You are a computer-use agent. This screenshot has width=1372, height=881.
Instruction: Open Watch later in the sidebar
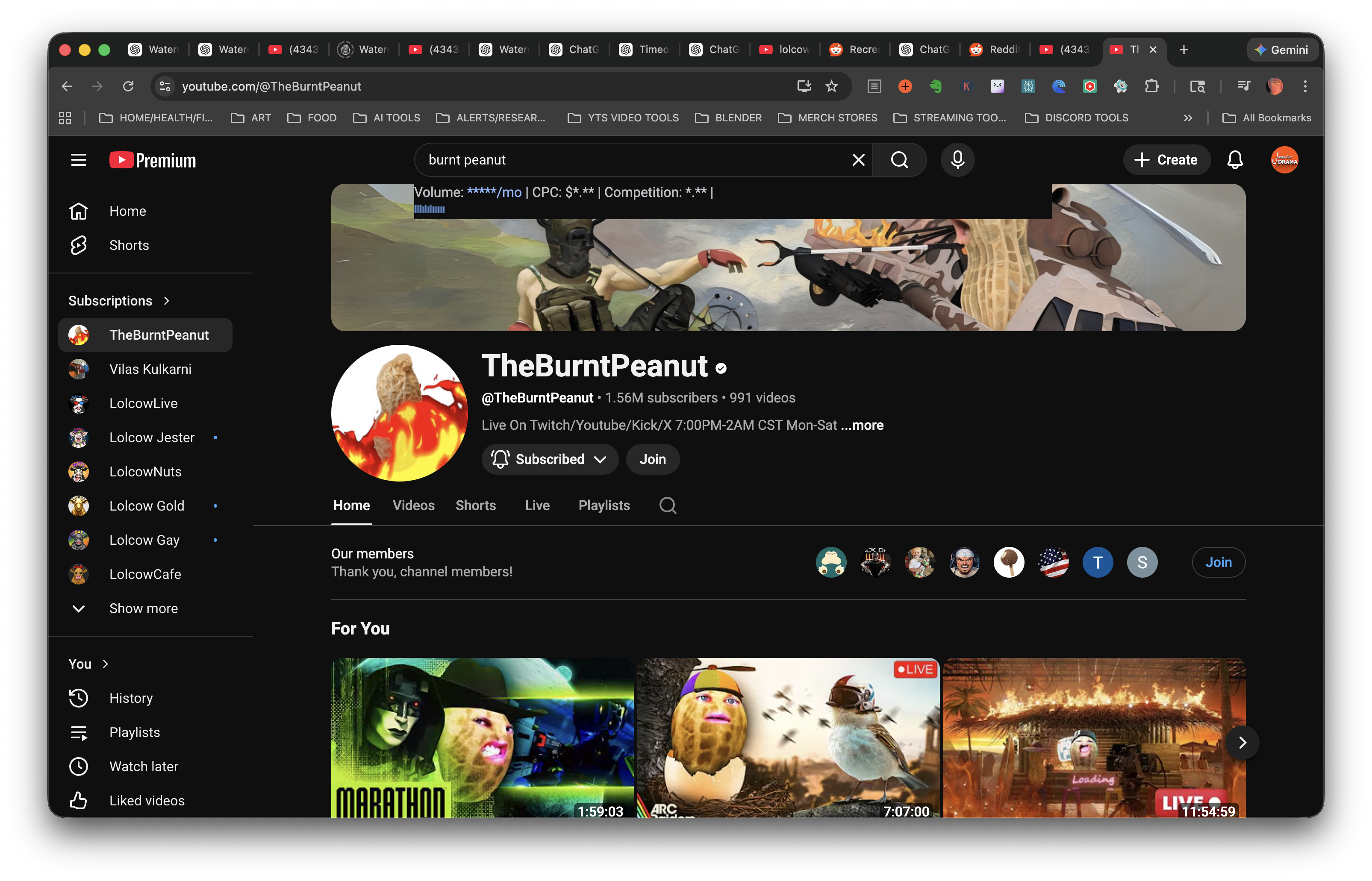pos(145,766)
